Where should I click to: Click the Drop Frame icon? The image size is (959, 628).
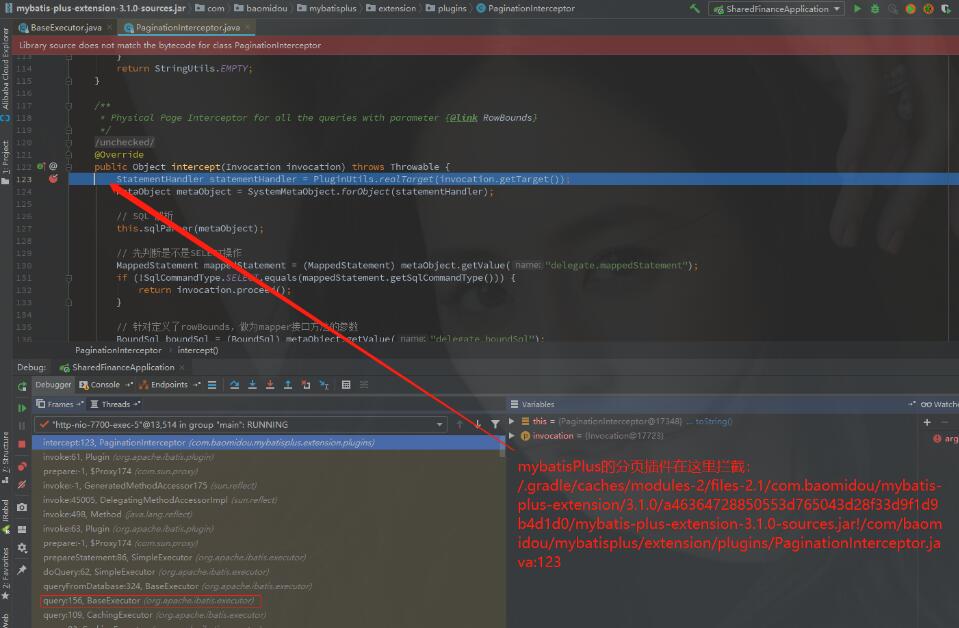(x=306, y=385)
